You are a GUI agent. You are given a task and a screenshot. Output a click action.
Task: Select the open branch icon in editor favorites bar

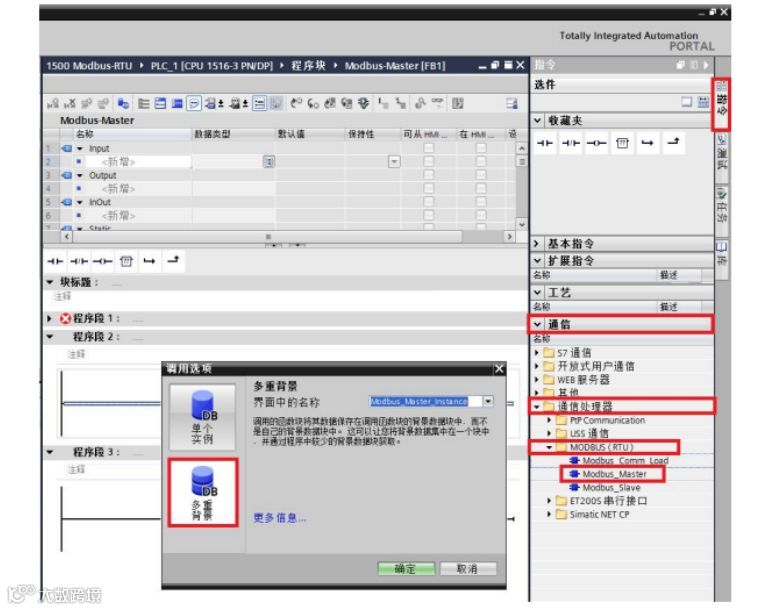tap(149, 261)
